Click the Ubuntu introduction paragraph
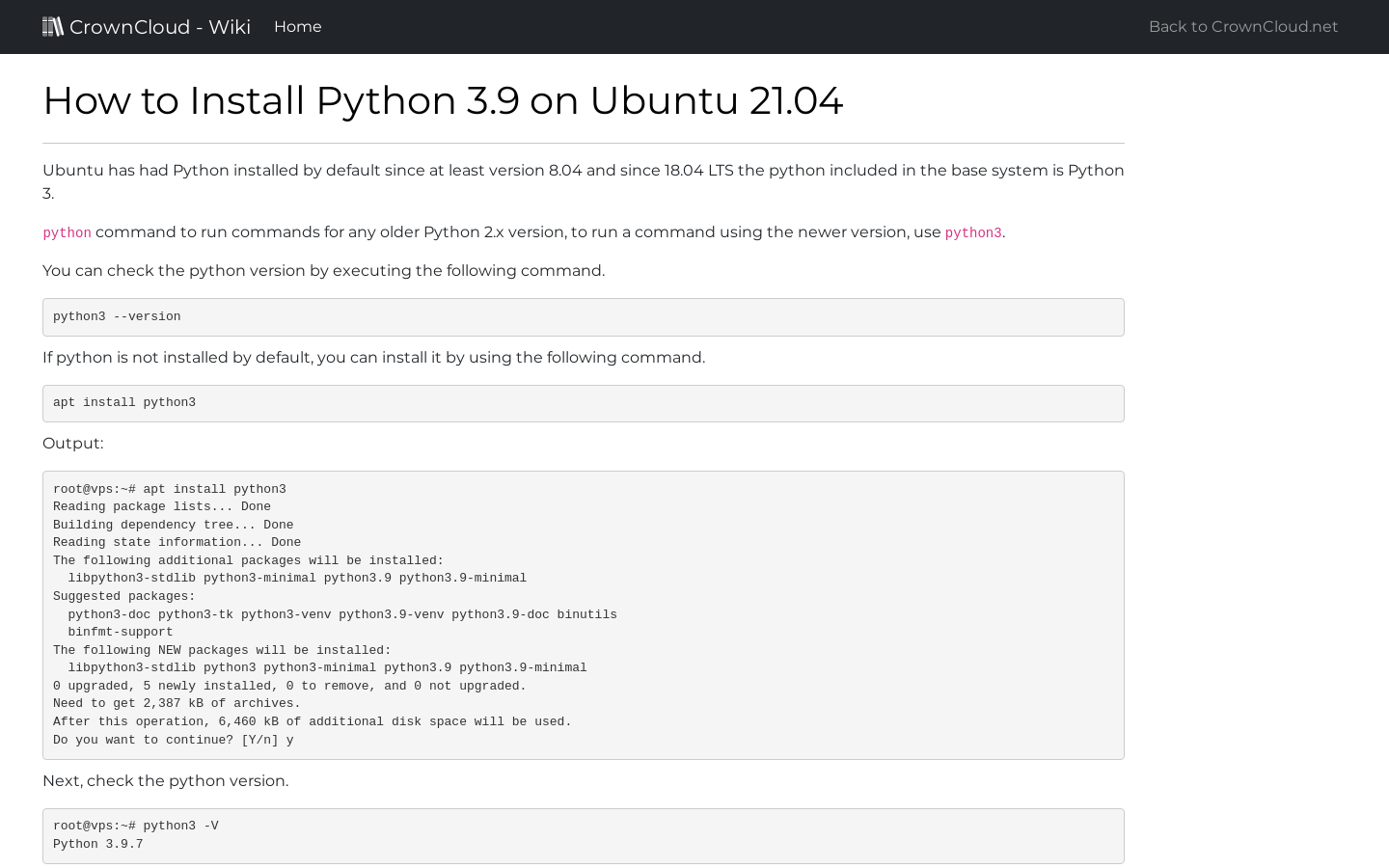This screenshot has height=868, width=1389. (x=584, y=181)
